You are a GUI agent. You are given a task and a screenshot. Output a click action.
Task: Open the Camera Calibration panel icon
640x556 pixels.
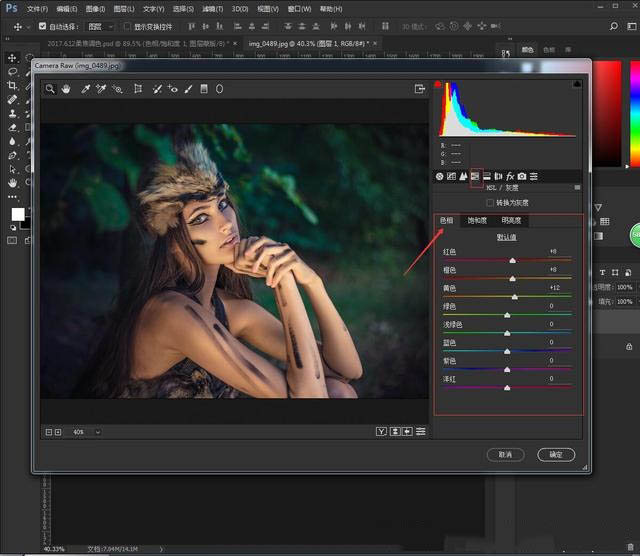tap(522, 176)
